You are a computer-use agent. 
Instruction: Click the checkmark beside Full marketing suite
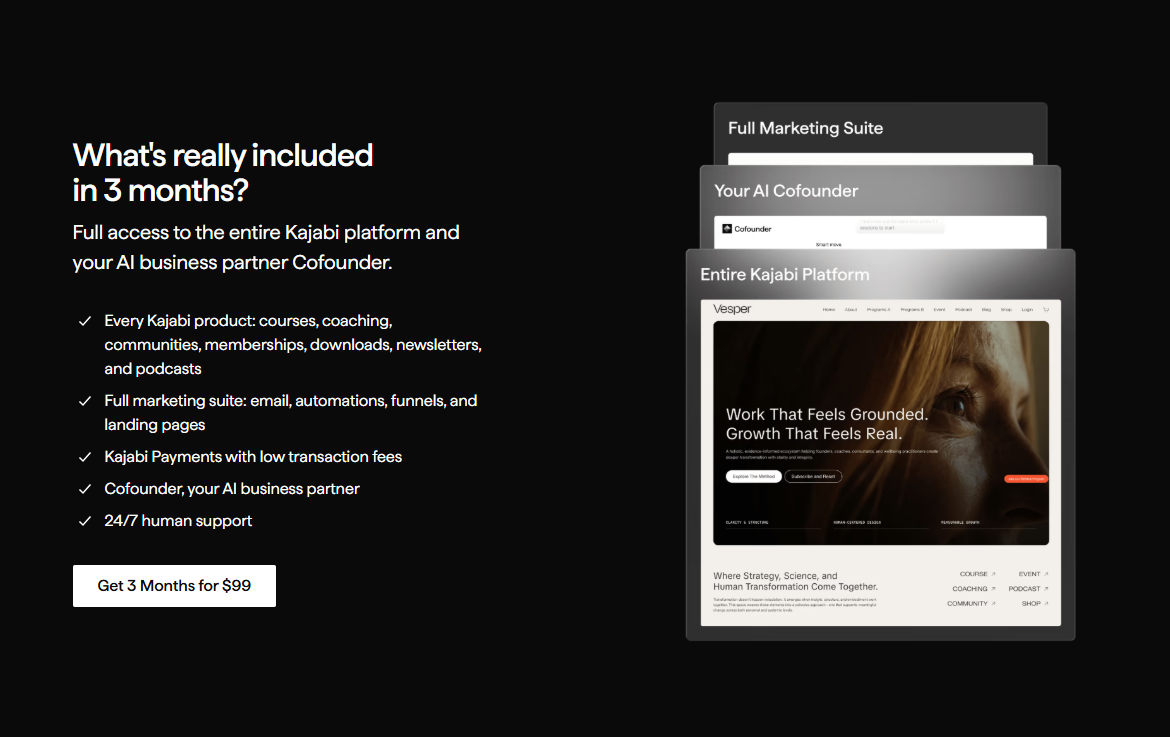point(85,401)
